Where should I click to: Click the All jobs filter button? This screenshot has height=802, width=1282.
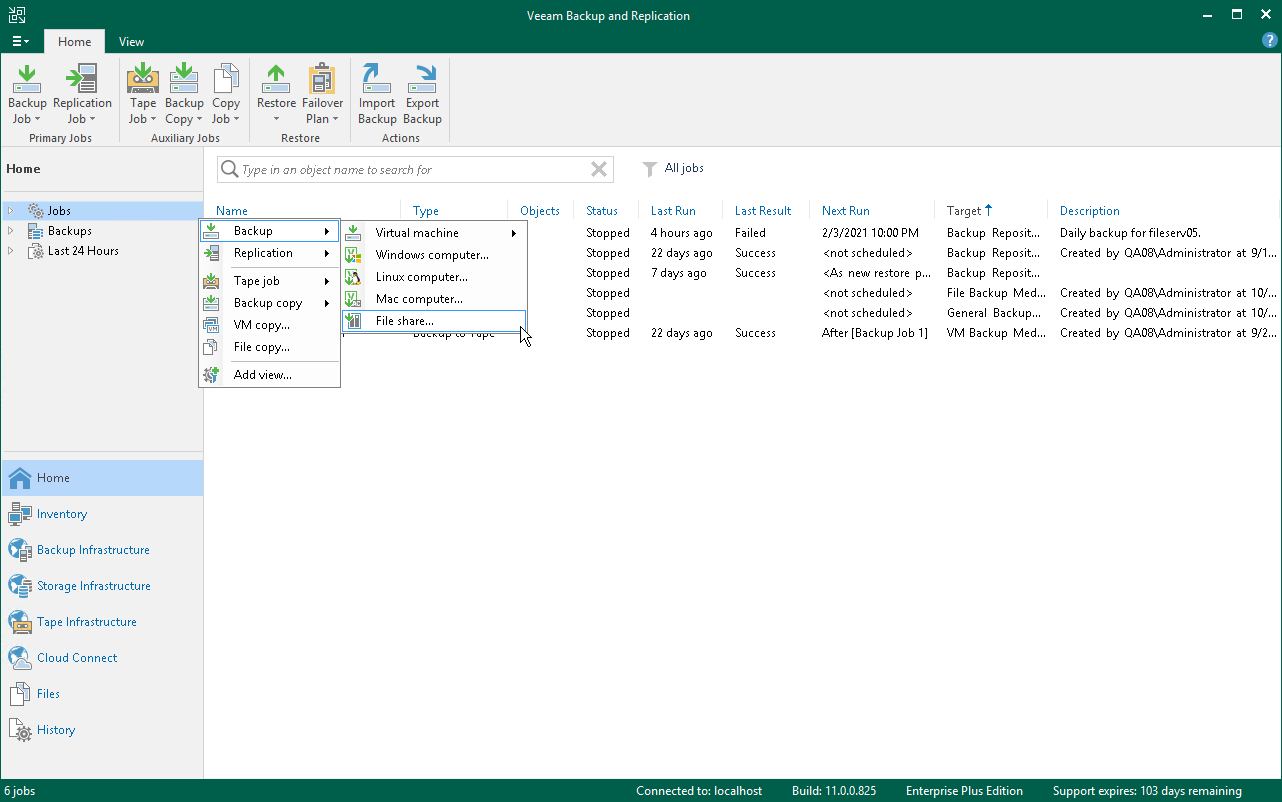coord(673,169)
